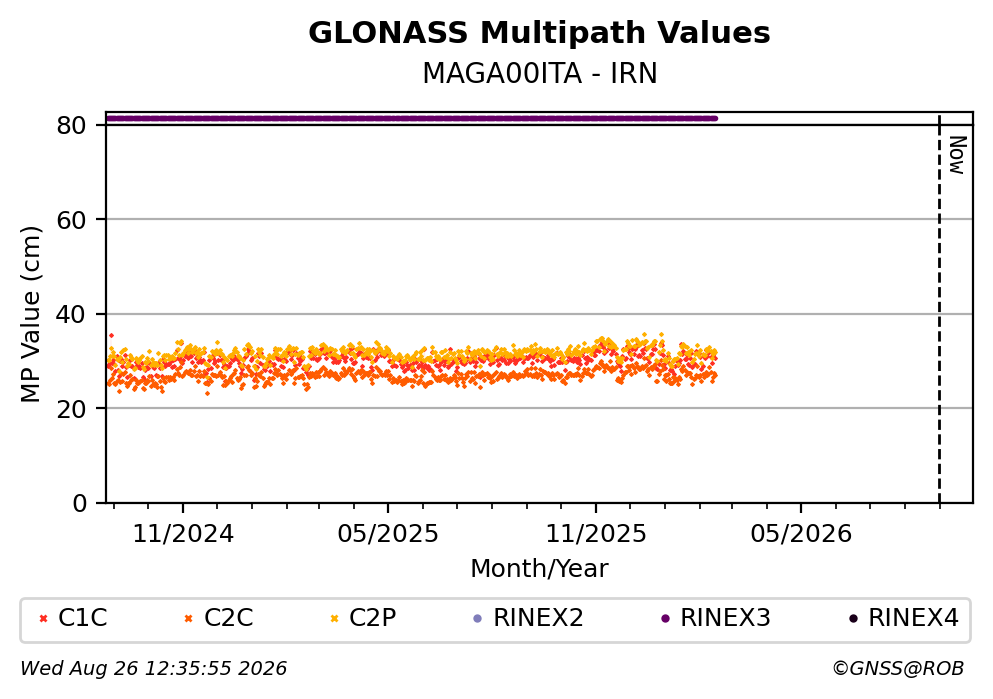Click the Now dashed vertical line
Image resolution: width=993 pixels, height=699 pixels.
pyautogui.click(x=939, y=308)
